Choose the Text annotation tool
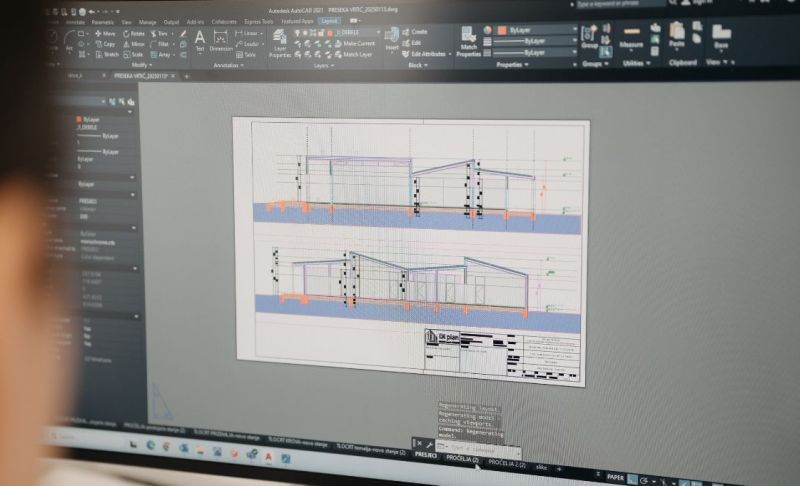The image size is (800, 486). (x=199, y=41)
